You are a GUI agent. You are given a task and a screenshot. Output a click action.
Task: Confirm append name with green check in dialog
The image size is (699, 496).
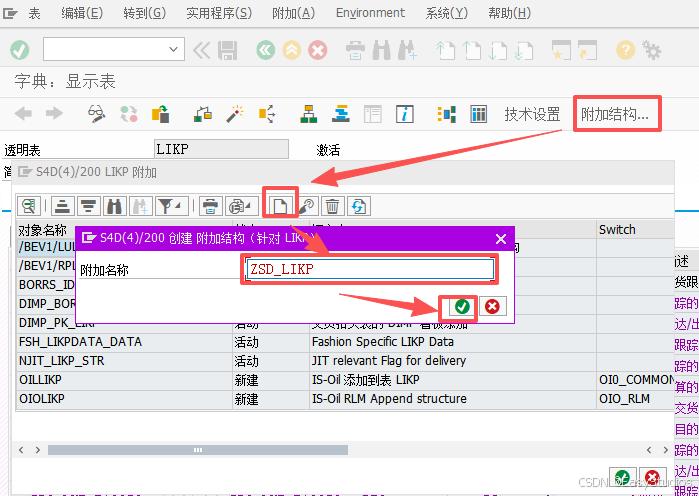click(x=462, y=306)
